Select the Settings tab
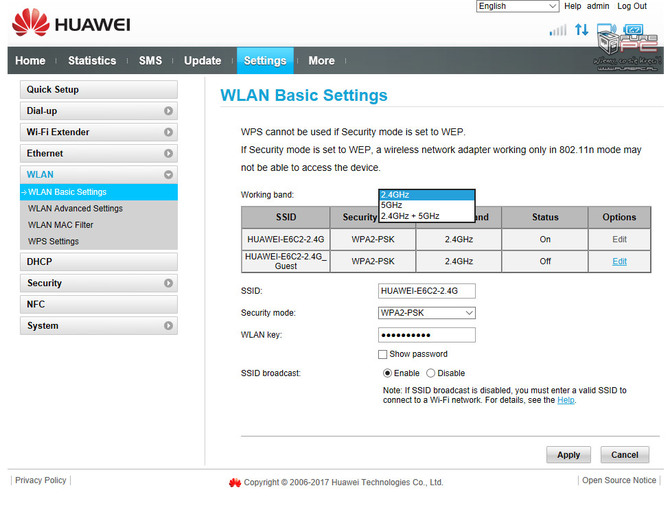Screen dimensions: 670x512 pyautogui.click(x=265, y=61)
